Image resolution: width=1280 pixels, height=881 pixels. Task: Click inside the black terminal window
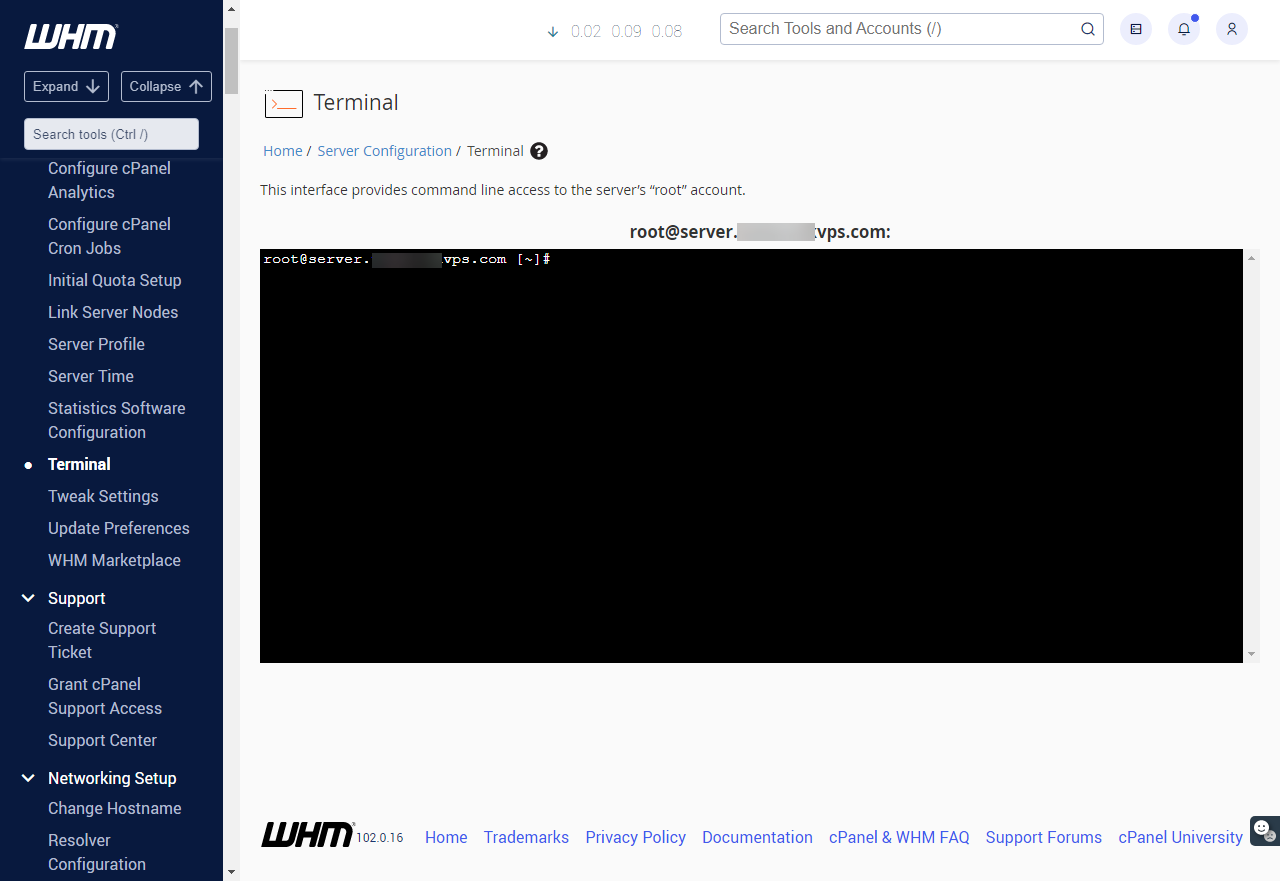point(750,455)
